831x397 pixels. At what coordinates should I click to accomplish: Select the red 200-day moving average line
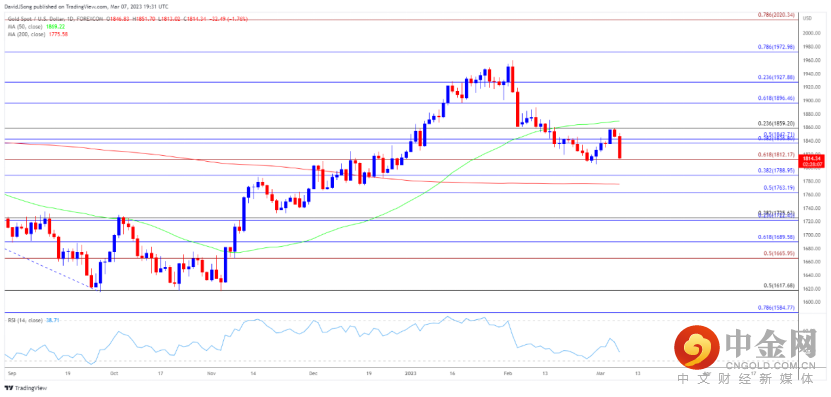point(318,170)
